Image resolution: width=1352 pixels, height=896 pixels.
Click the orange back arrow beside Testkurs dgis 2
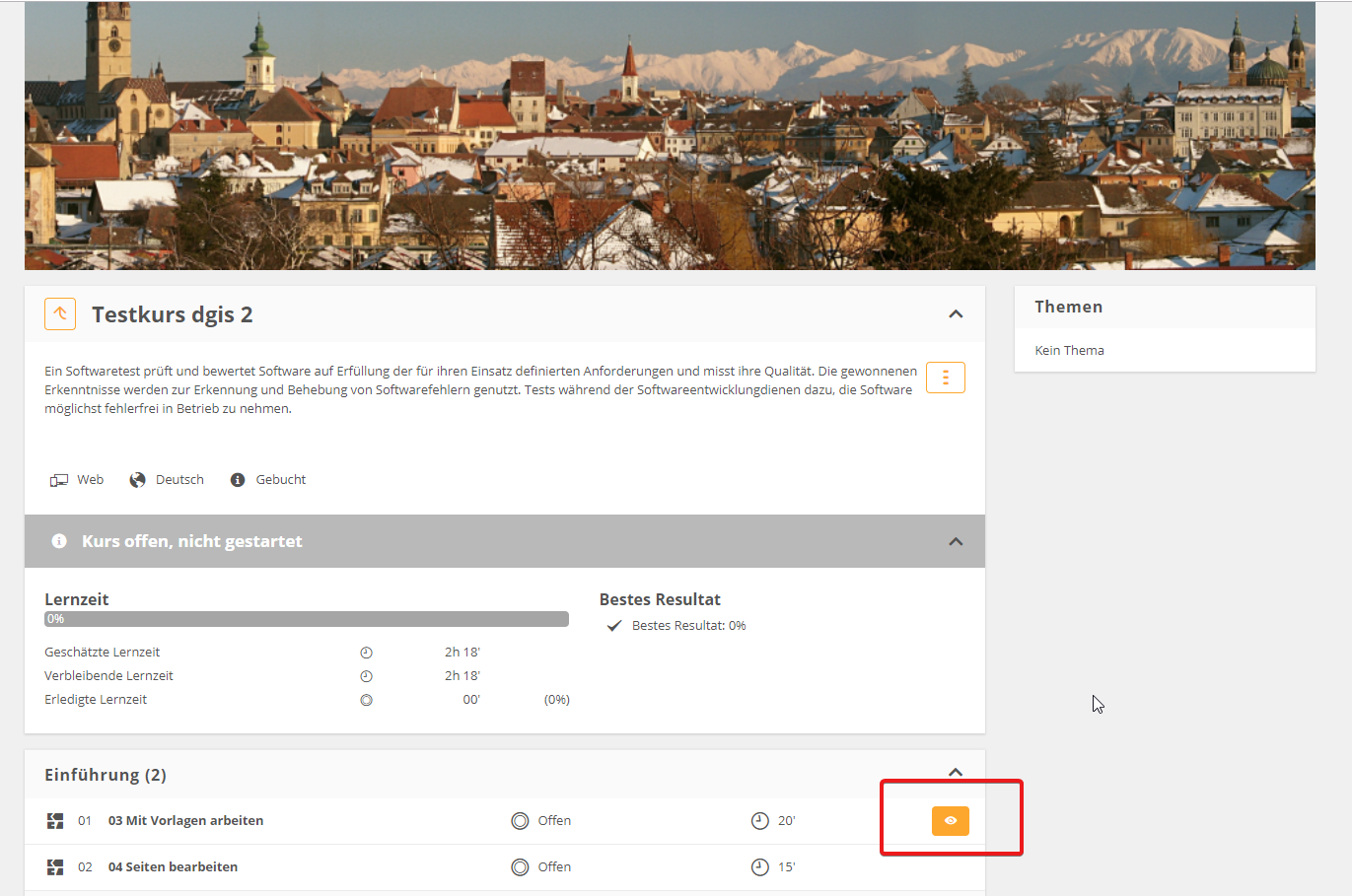(x=60, y=313)
